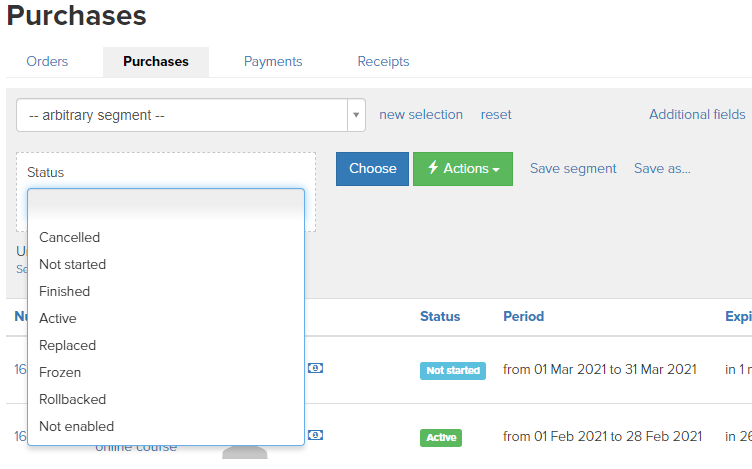
Task: Click the Save segment link
Action: click(x=573, y=169)
